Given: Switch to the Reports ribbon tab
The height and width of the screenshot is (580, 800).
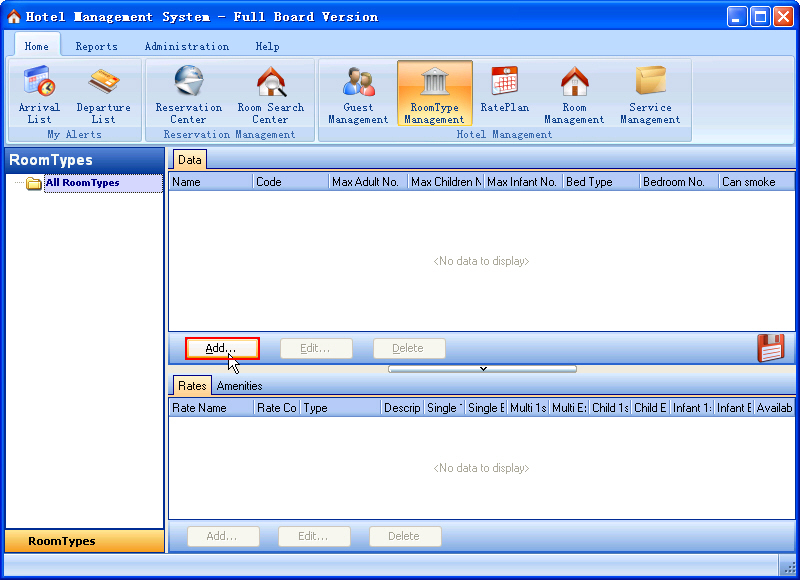Looking at the screenshot, I should point(96,46).
